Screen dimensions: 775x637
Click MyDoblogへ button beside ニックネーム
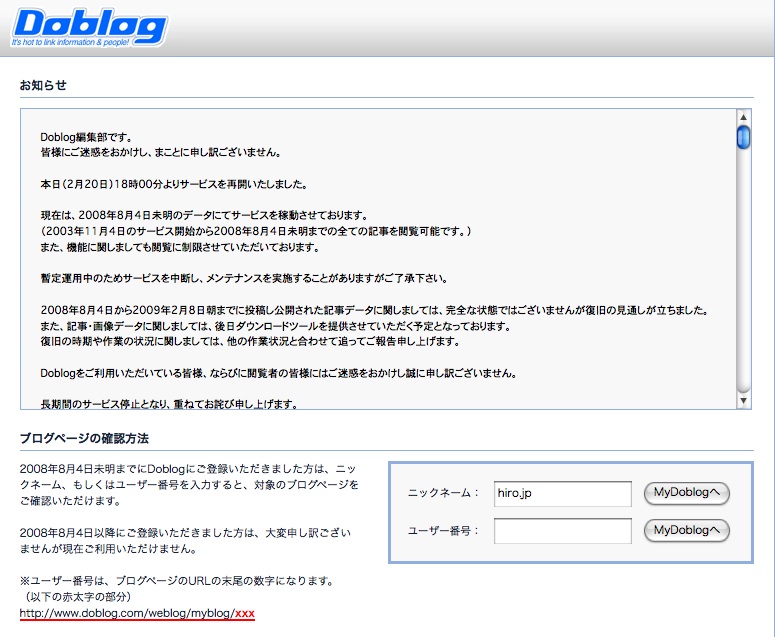click(687, 493)
